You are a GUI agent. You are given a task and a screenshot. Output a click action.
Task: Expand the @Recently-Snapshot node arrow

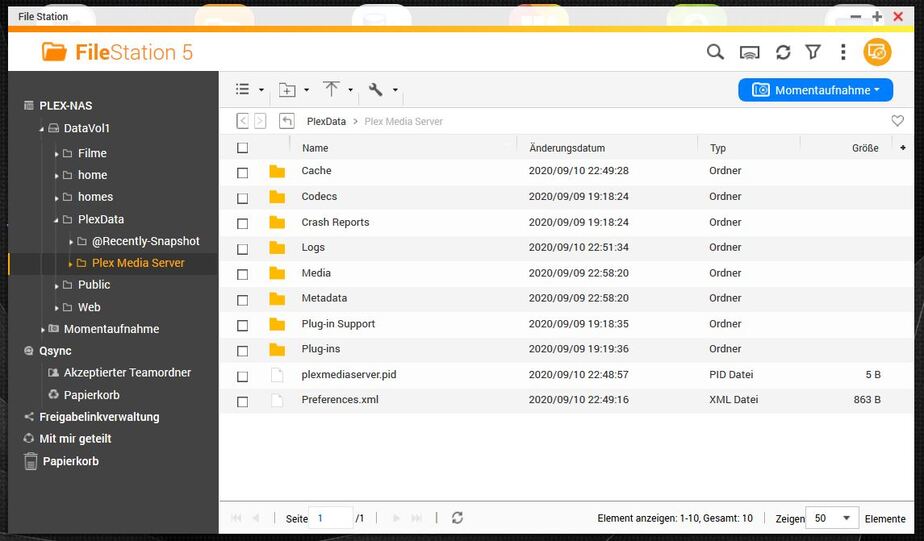[71, 242]
